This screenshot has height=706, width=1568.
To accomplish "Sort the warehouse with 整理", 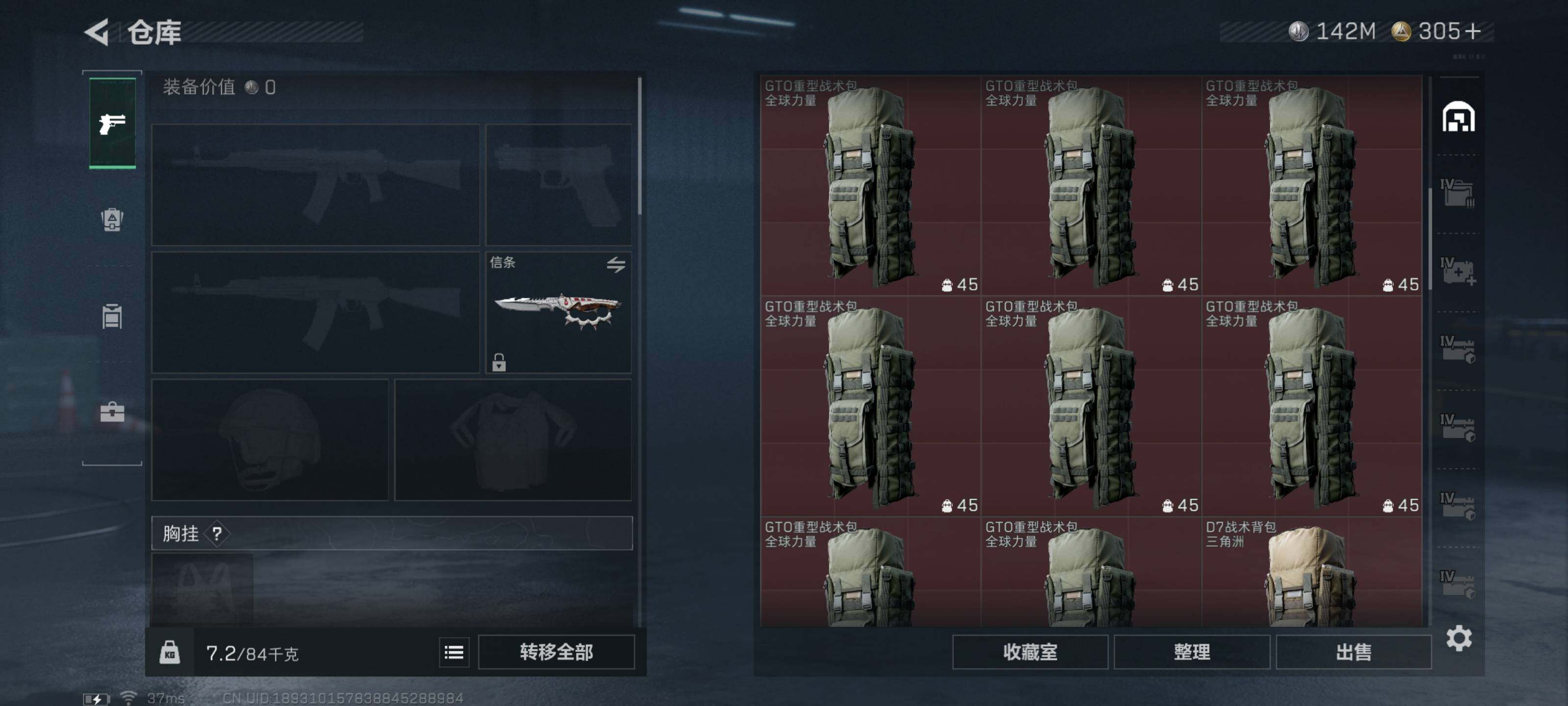I will [1192, 653].
